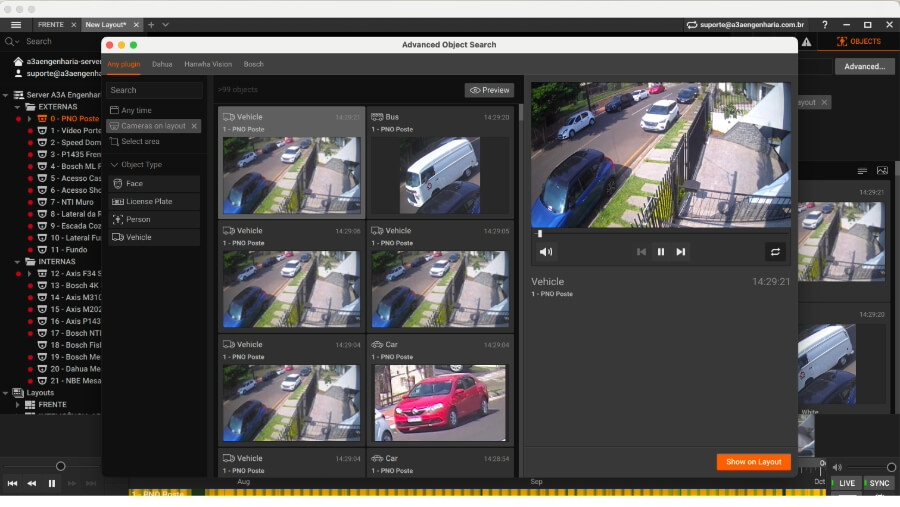This screenshot has height=507, width=900.
Task: Toggle the SYNC button in timeline
Action: (879, 483)
